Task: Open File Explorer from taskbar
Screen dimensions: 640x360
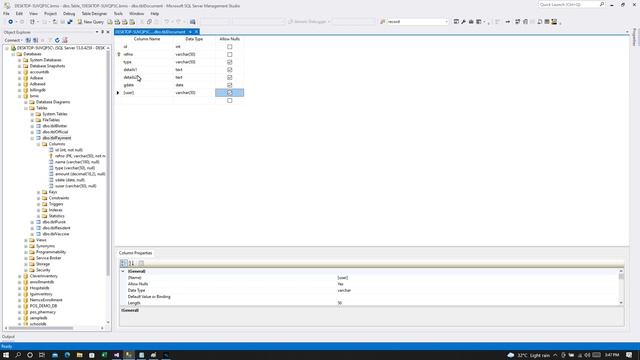Action: pos(80,355)
